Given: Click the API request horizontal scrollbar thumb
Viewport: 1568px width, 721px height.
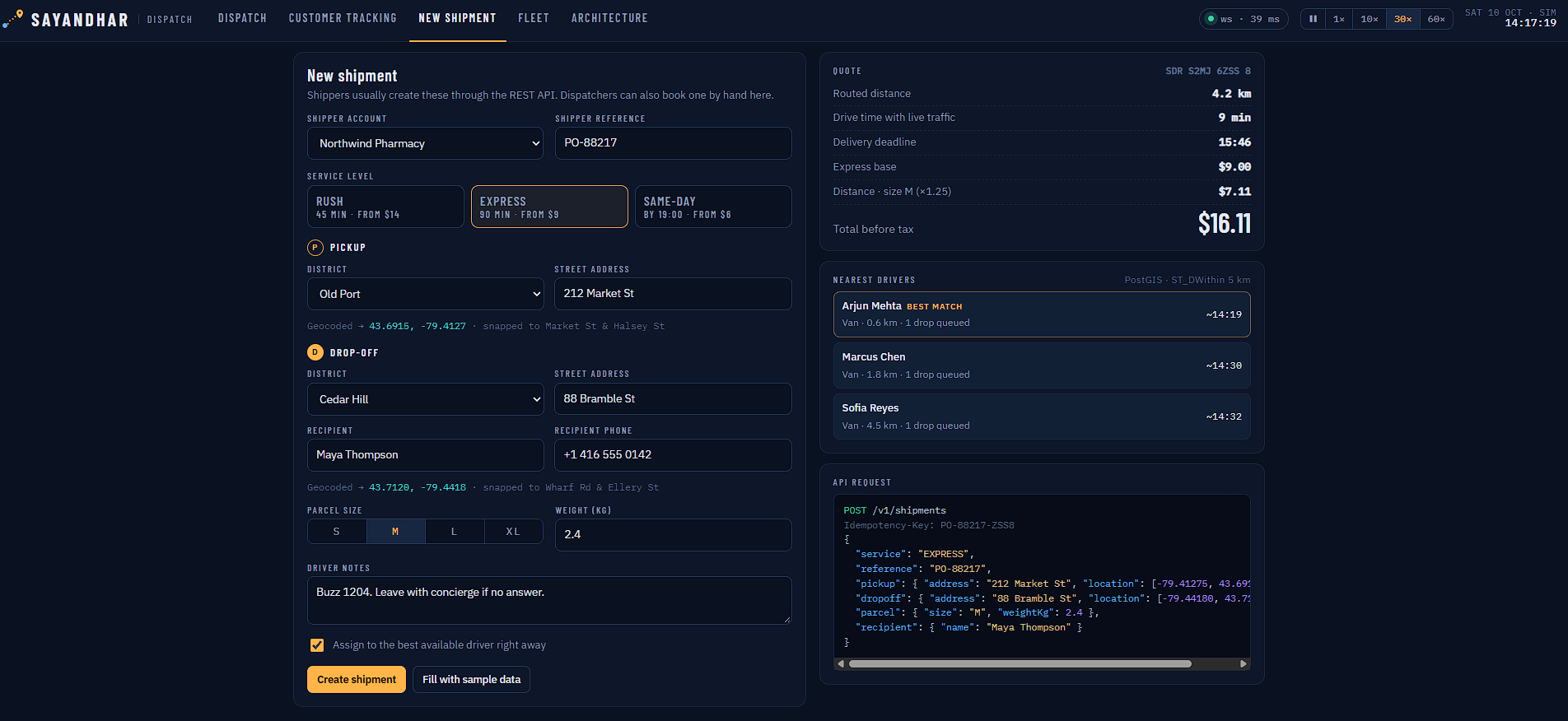Looking at the screenshot, I should click(x=1020, y=663).
